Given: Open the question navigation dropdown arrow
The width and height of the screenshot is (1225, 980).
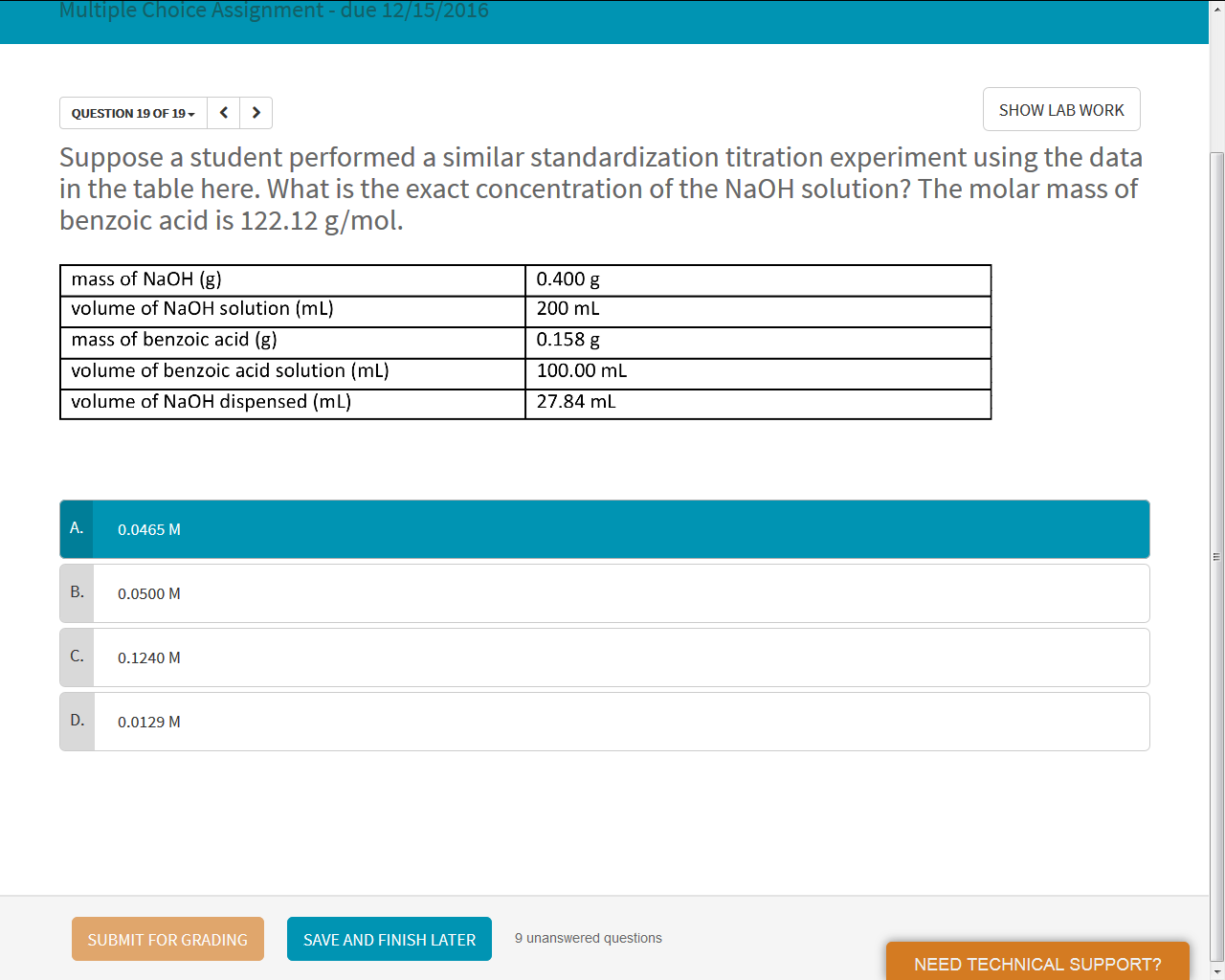Looking at the screenshot, I should coord(190,113).
